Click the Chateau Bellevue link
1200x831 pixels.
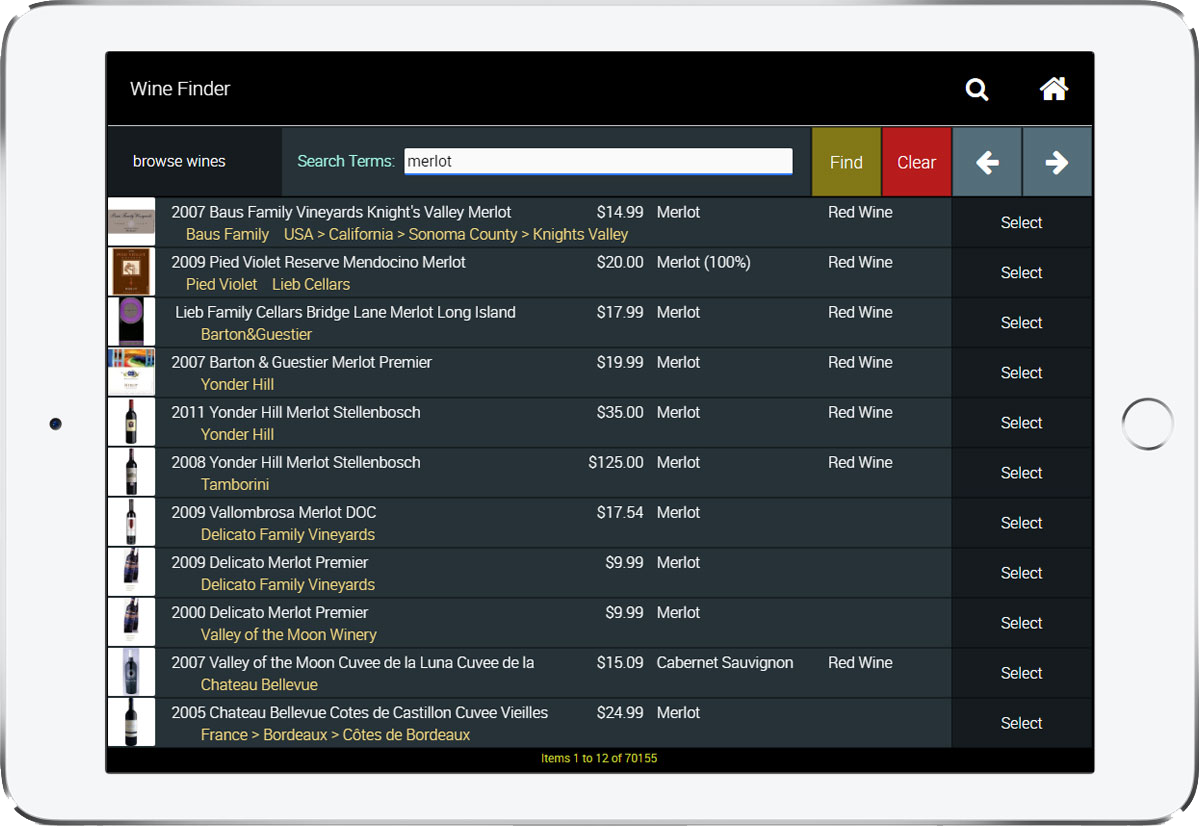point(259,684)
